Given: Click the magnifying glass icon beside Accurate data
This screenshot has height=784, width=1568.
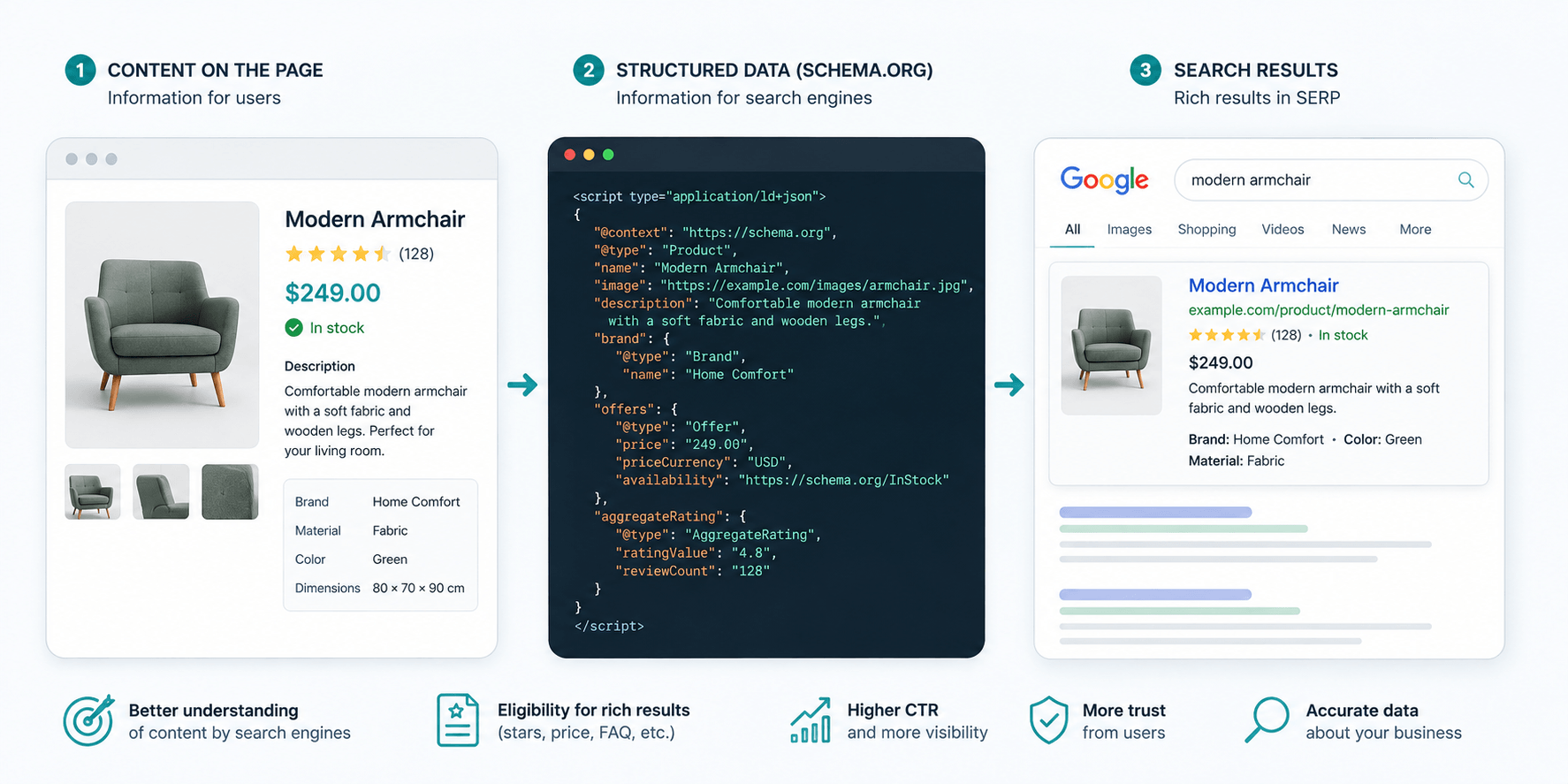Looking at the screenshot, I should [x=1267, y=720].
